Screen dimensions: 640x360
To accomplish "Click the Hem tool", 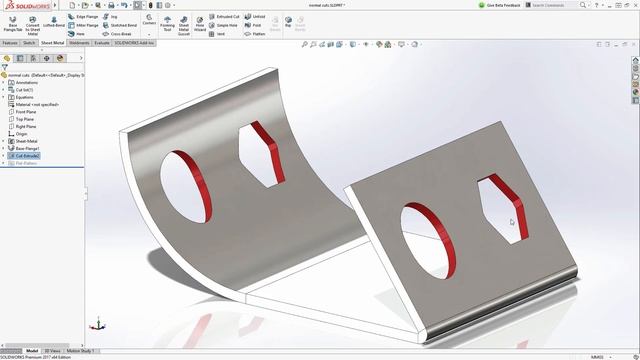I will click(77, 34).
